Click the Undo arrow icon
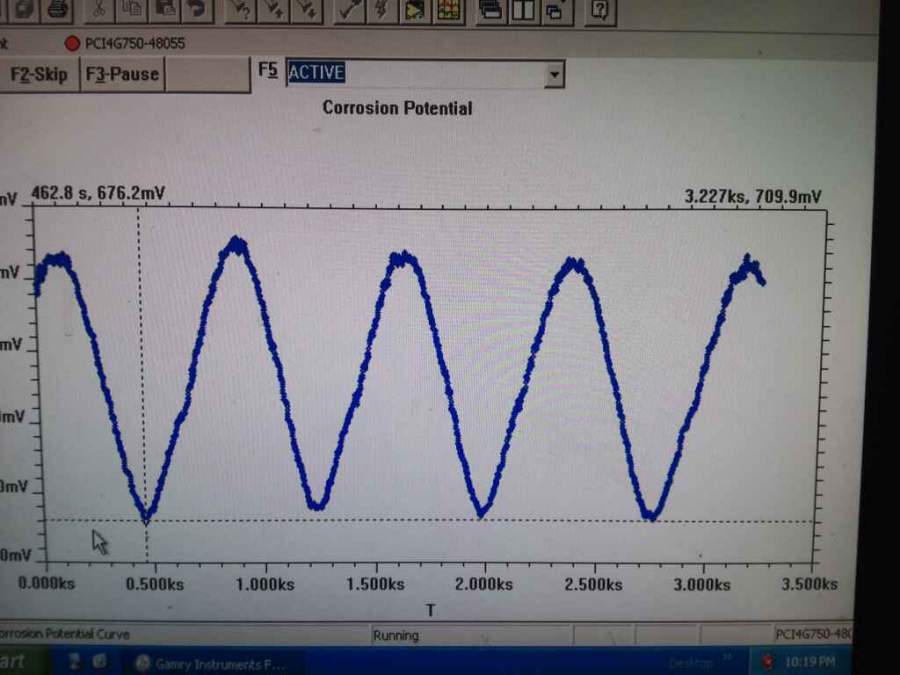The height and width of the screenshot is (675, 900). tap(197, 10)
